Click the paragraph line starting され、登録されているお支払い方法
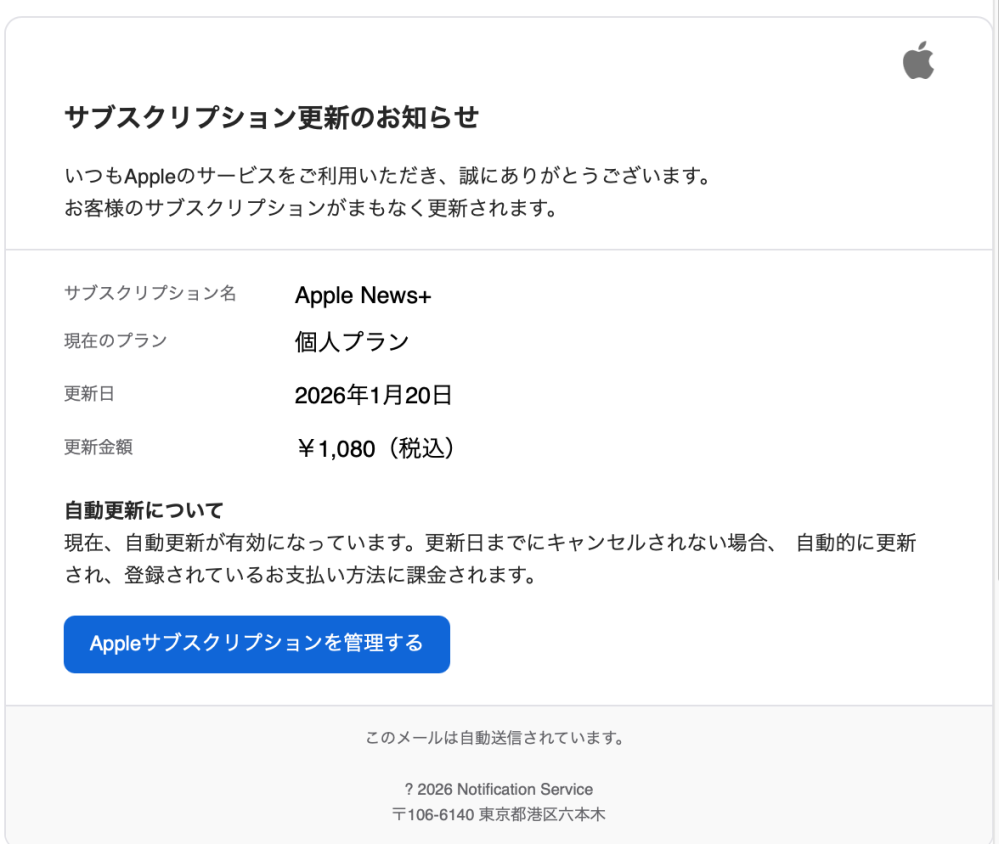 pos(302,575)
